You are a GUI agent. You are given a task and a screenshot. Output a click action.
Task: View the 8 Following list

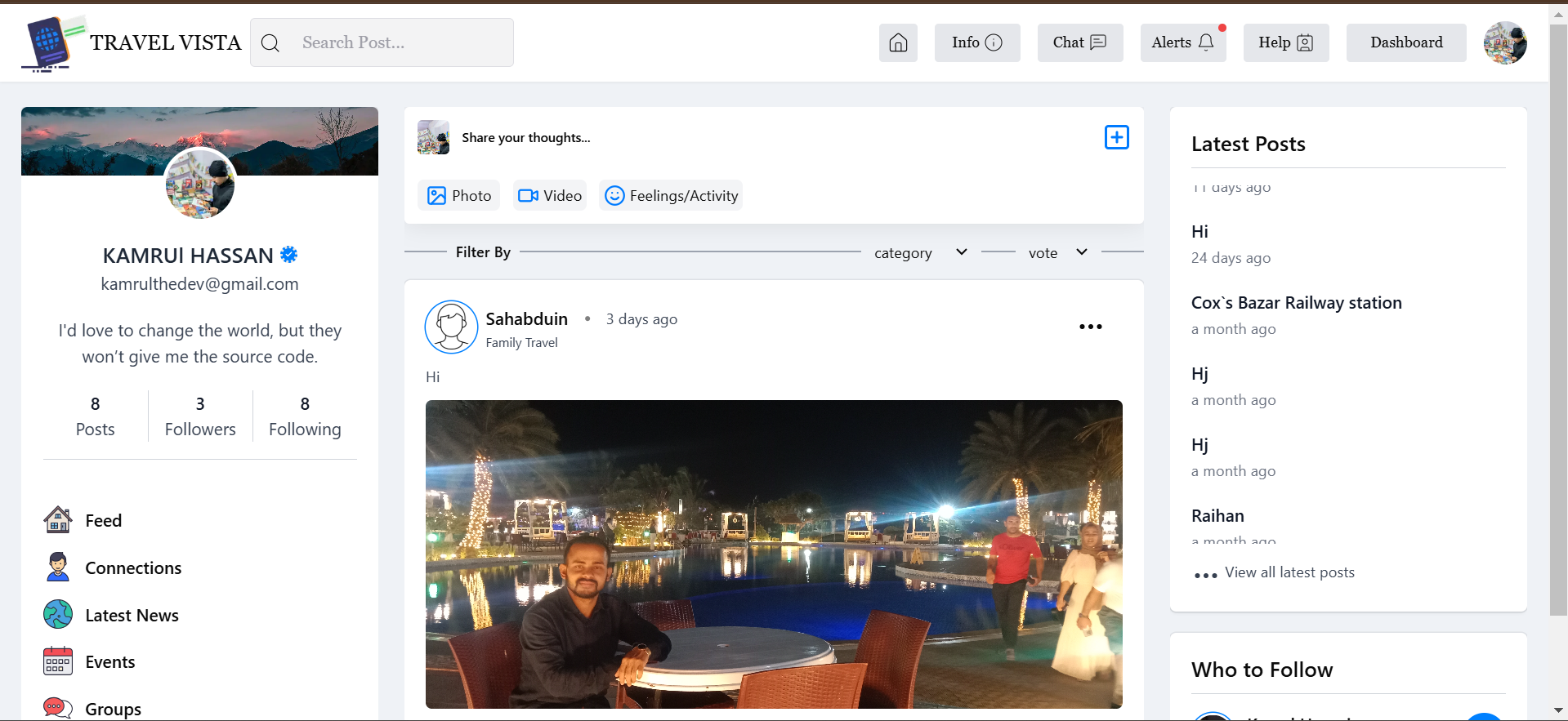point(305,416)
